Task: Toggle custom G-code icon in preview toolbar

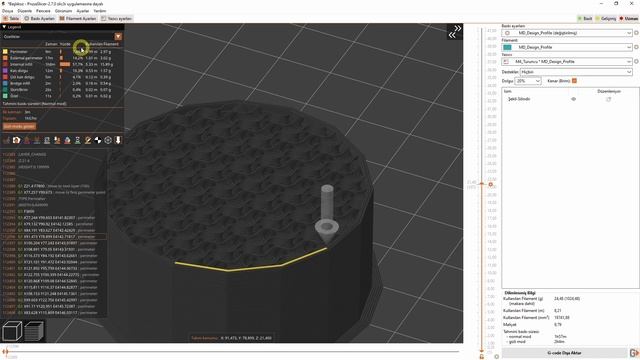Action: pos(88,140)
